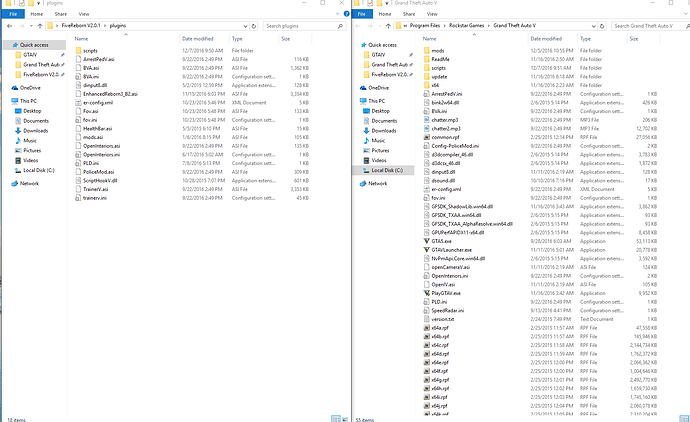The image size is (690, 422).
Task: Open Help icon in plugins window
Action: 346,14
